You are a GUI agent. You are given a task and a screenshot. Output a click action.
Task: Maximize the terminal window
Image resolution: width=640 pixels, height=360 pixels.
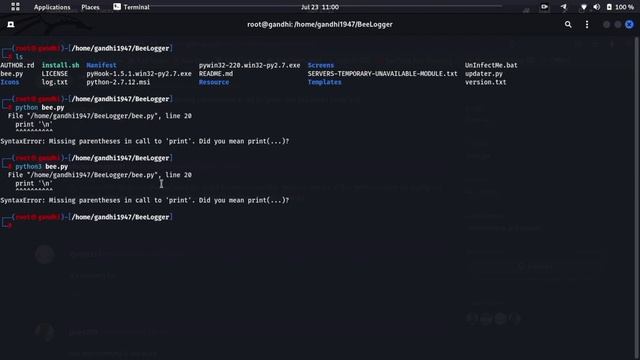click(618, 24)
